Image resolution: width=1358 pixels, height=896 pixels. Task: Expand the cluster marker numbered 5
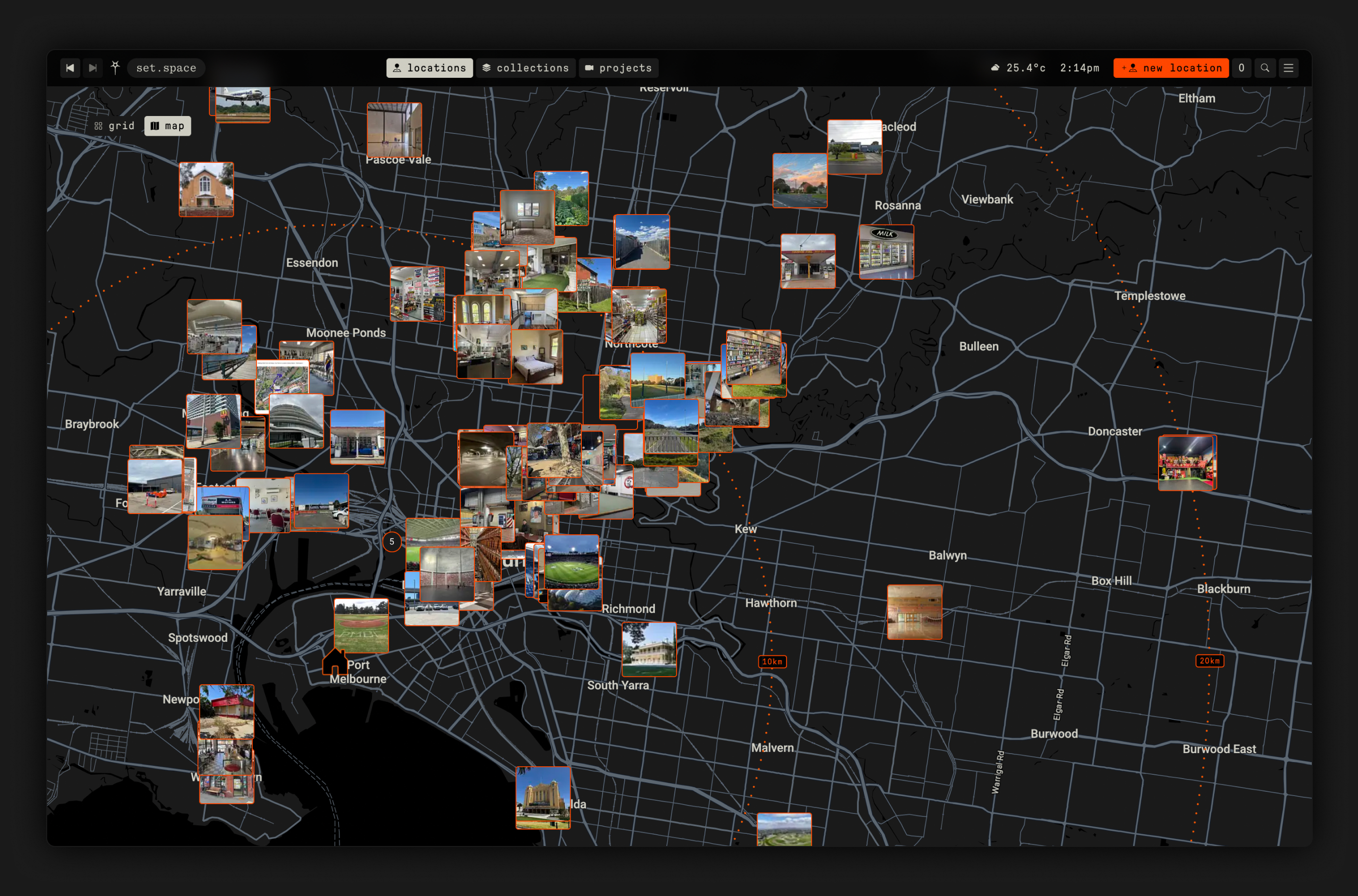tap(392, 541)
